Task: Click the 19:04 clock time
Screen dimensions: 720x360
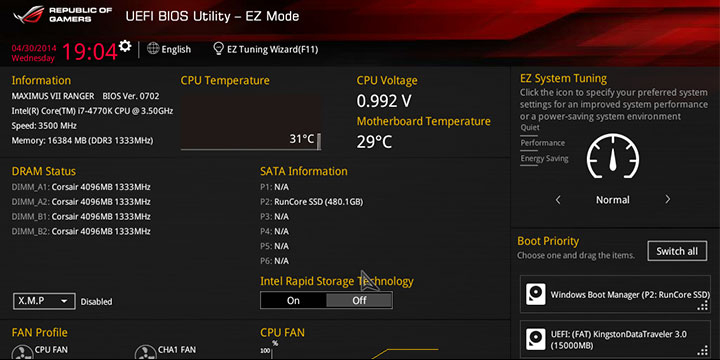Action: 90,52
